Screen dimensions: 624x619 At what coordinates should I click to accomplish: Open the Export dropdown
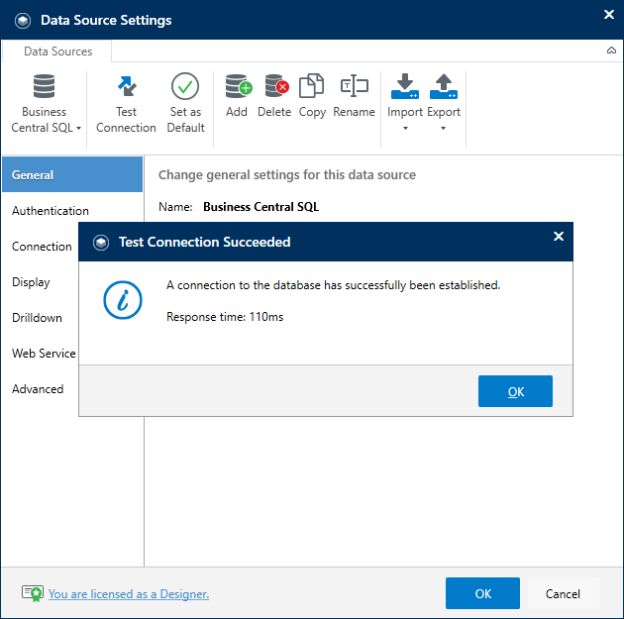tap(443, 102)
